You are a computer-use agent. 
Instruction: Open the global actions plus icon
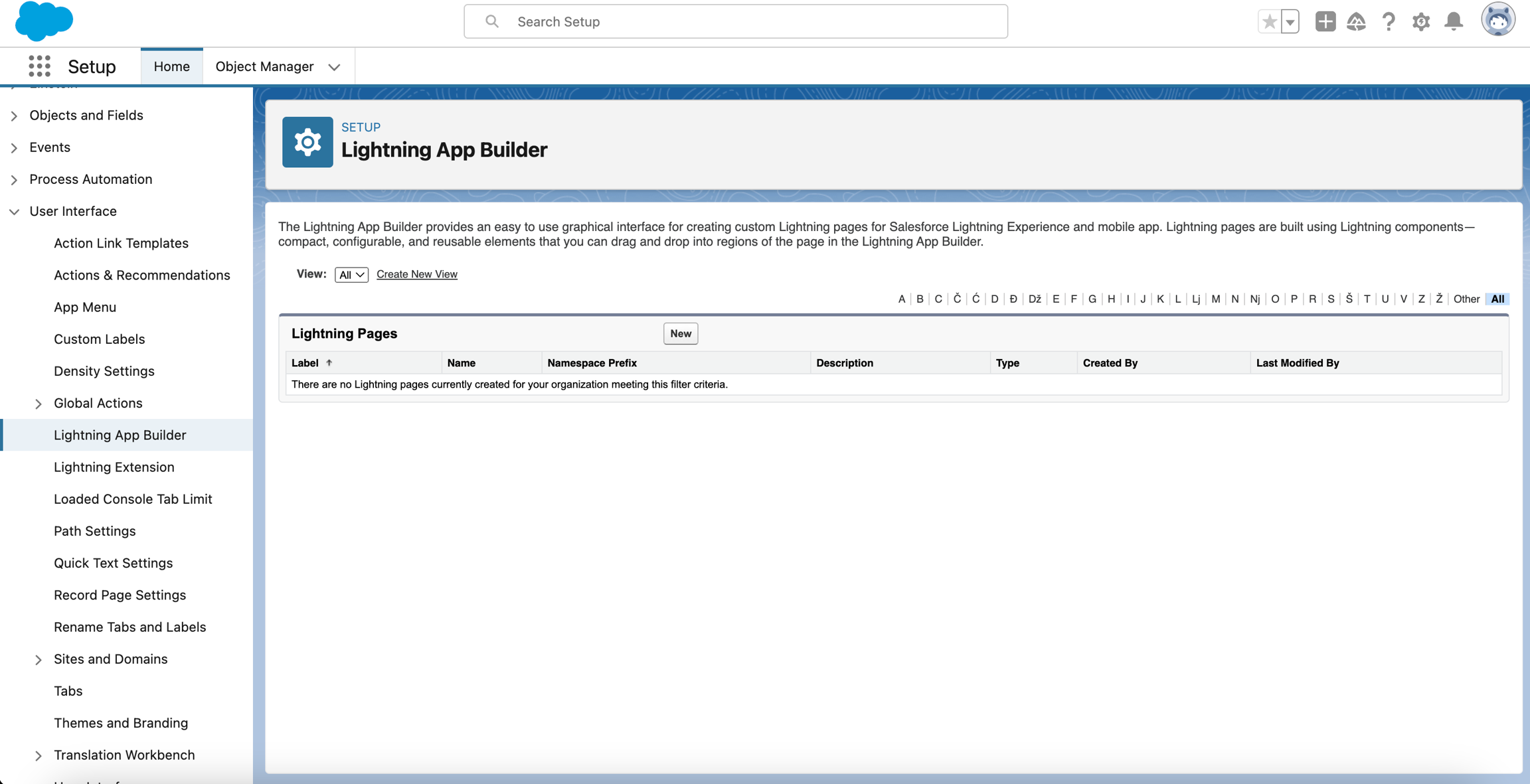click(1325, 22)
